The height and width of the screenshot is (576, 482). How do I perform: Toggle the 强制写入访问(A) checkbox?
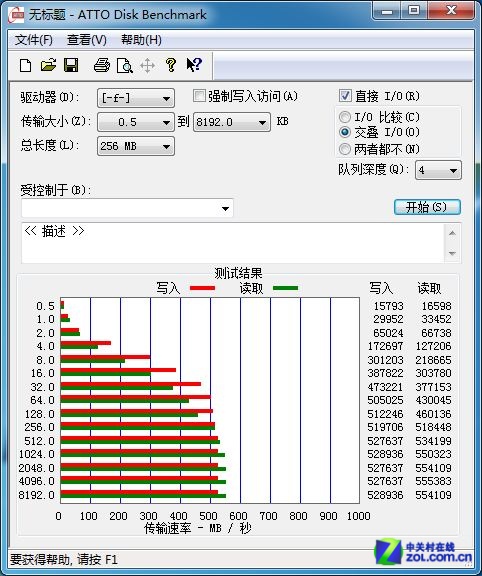199,96
